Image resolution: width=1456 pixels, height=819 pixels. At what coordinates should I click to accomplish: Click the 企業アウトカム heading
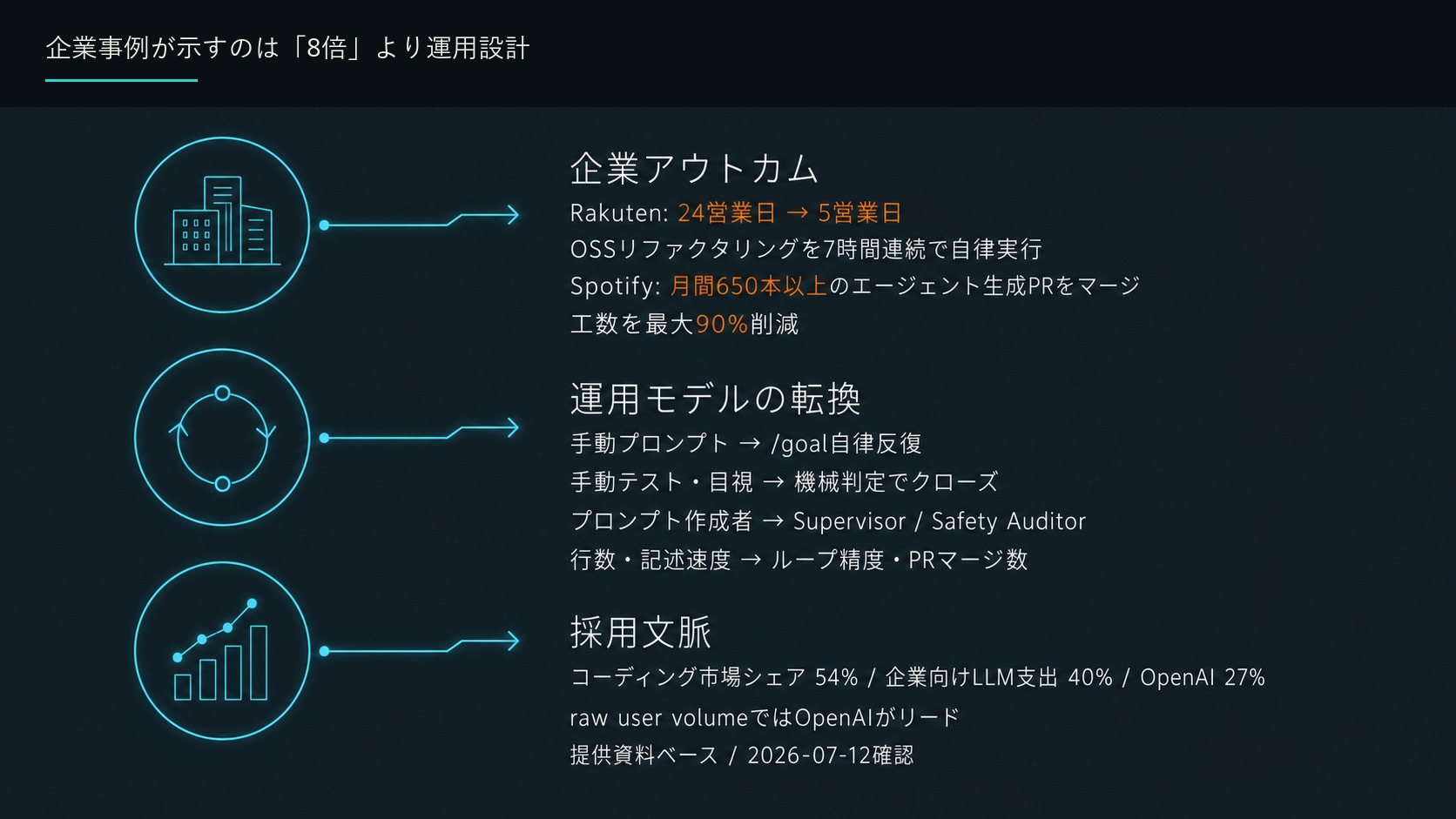coord(695,169)
